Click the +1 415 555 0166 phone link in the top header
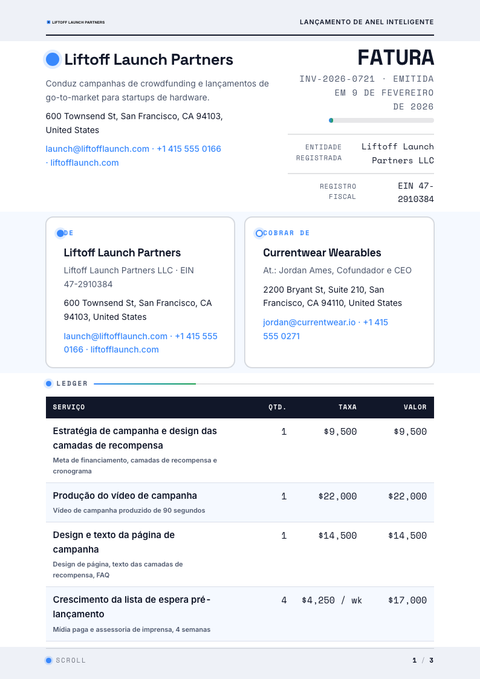The width and height of the screenshot is (480, 679). point(189,149)
